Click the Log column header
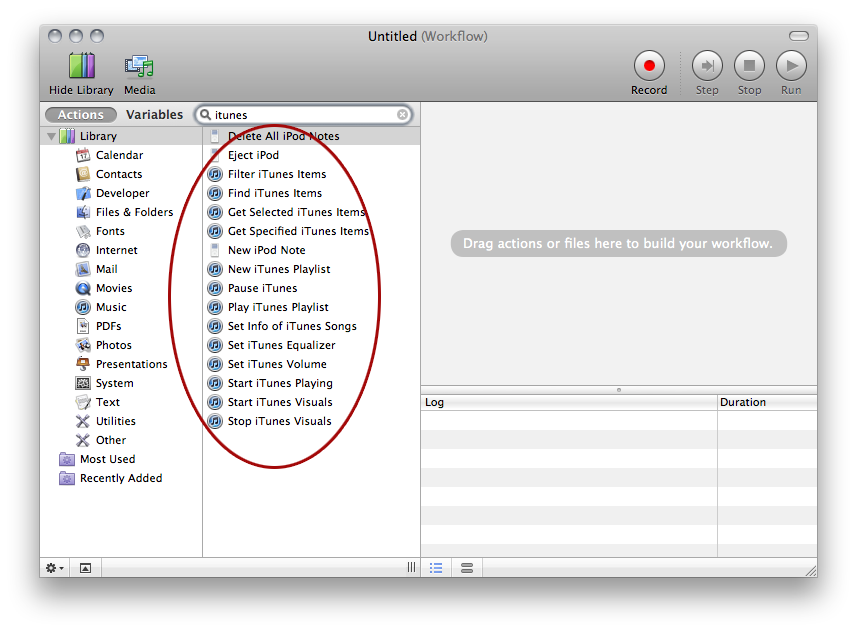 [569, 402]
